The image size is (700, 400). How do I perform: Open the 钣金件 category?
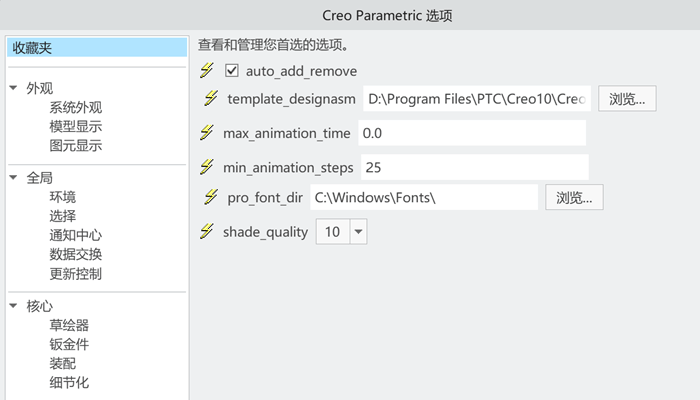(69, 344)
